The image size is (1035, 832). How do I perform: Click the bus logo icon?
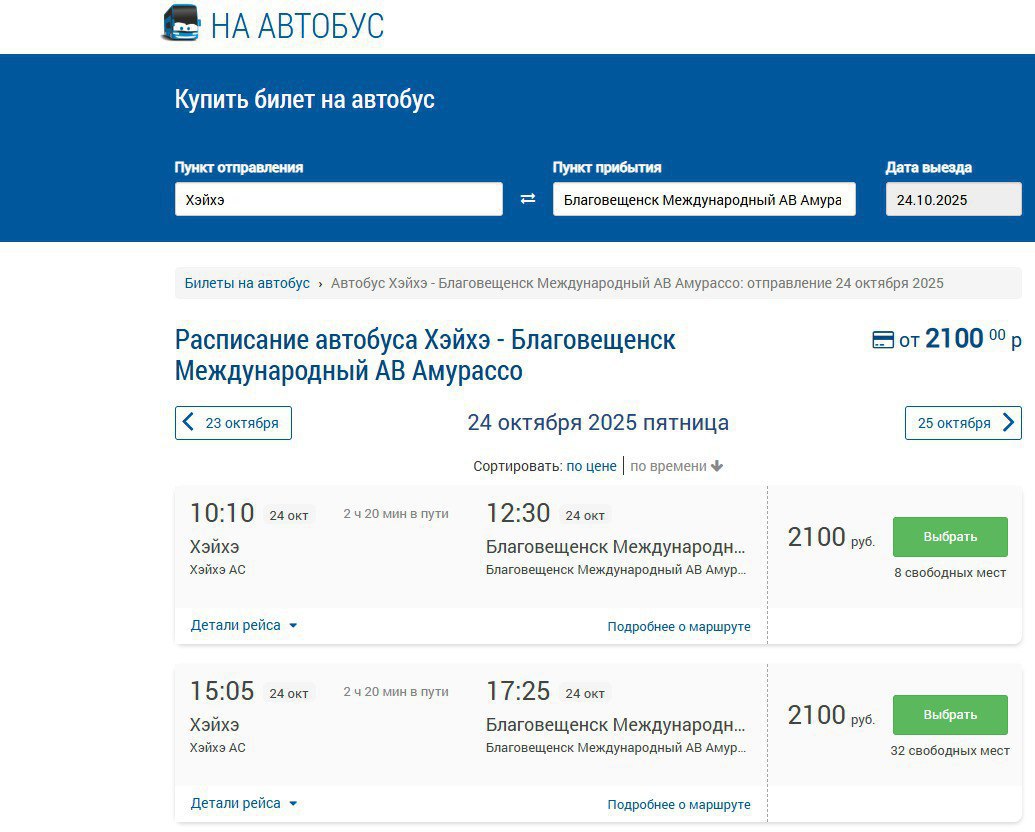[x=181, y=23]
